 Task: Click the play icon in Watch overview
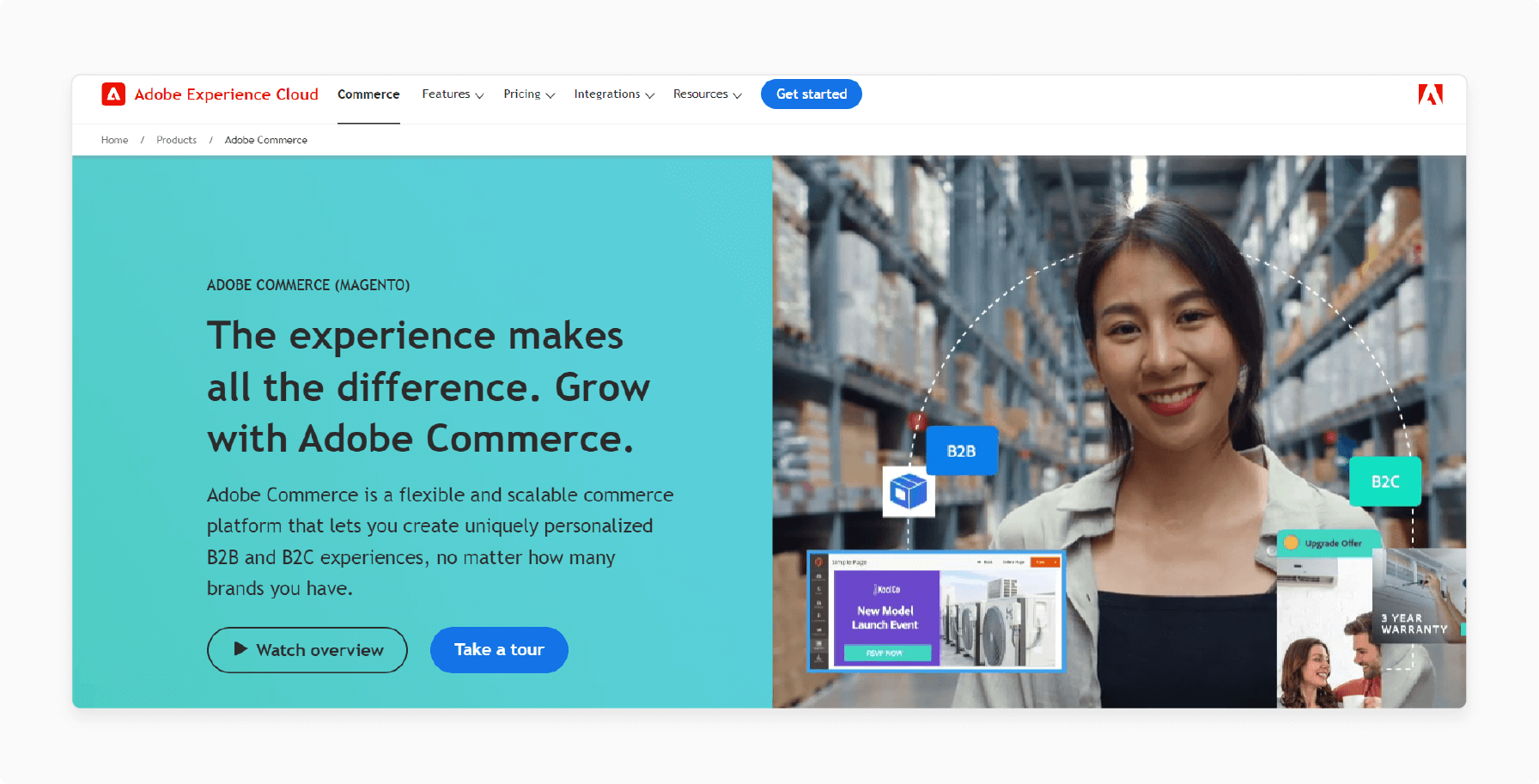(x=240, y=649)
